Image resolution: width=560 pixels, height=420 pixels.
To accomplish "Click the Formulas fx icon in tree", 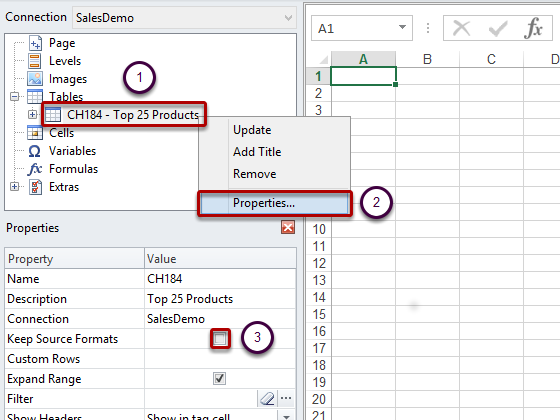I will (x=35, y=169).
